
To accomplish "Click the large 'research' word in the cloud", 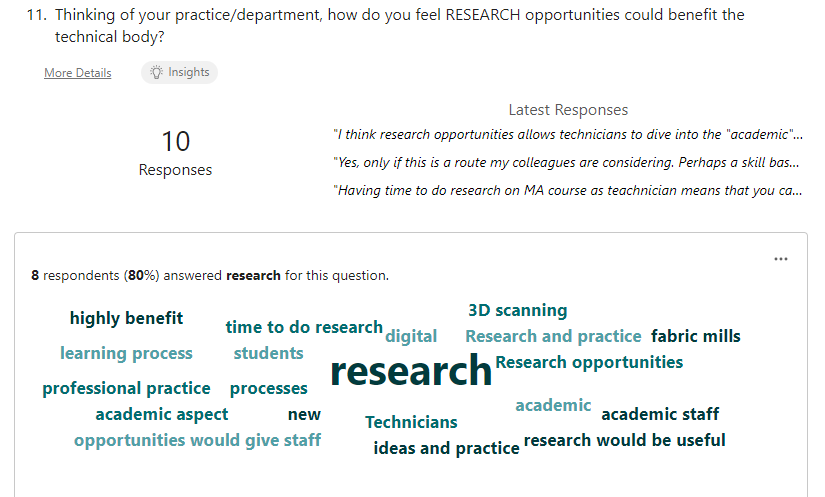I will 411,371.
